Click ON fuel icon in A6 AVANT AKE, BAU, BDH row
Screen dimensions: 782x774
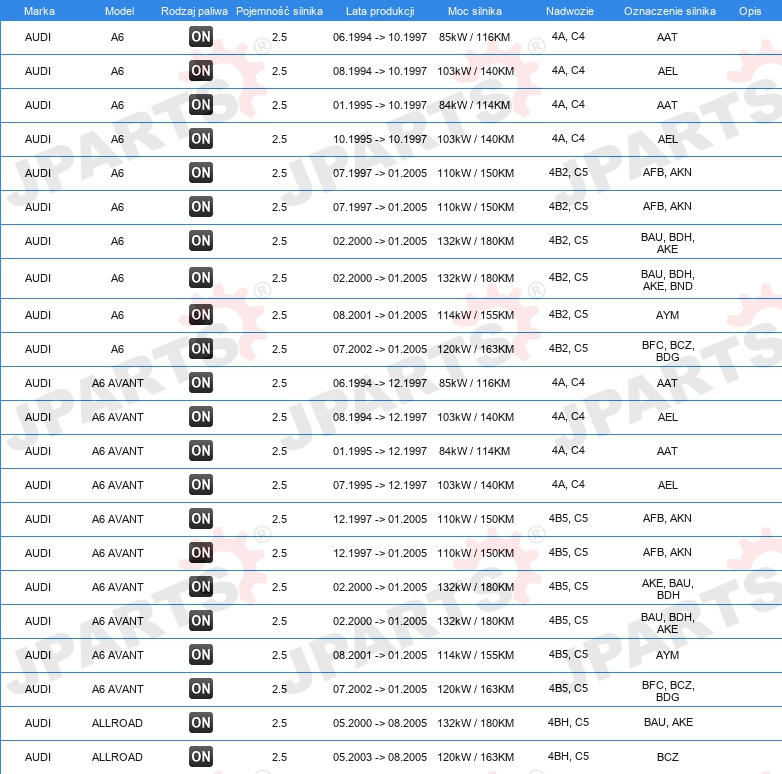click(201, 586)
